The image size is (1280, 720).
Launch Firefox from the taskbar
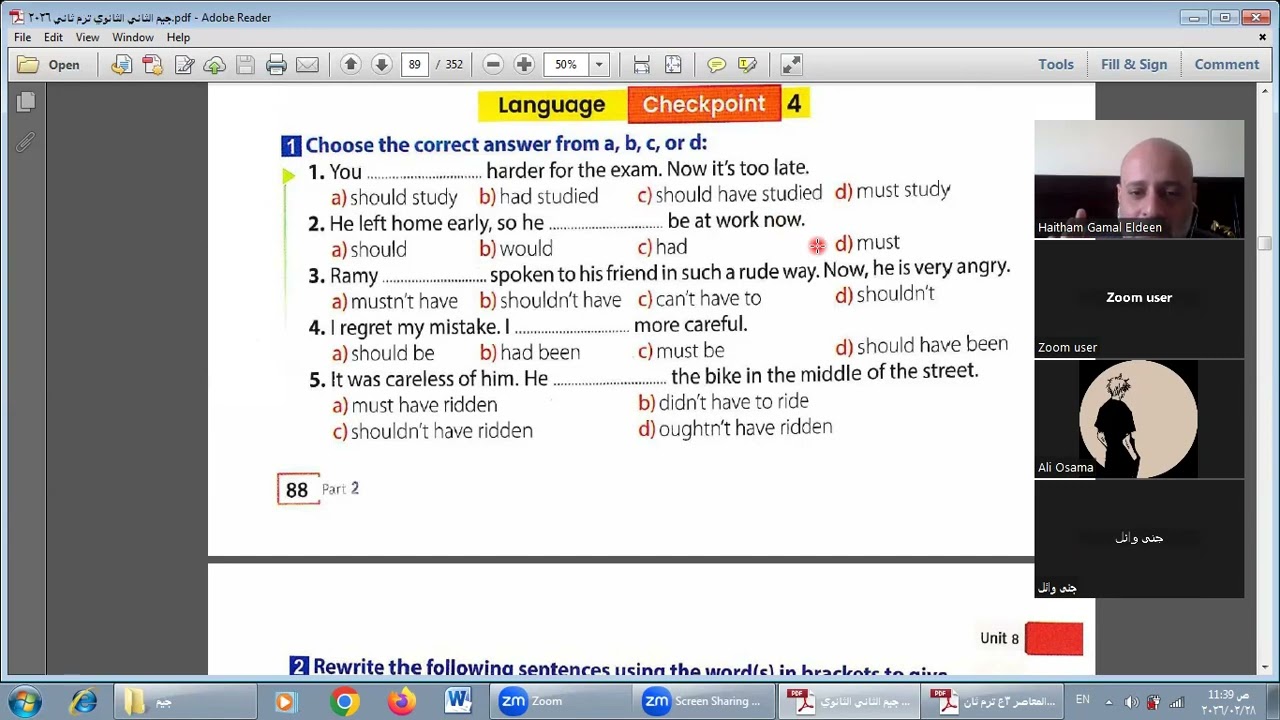click(402, 701)
